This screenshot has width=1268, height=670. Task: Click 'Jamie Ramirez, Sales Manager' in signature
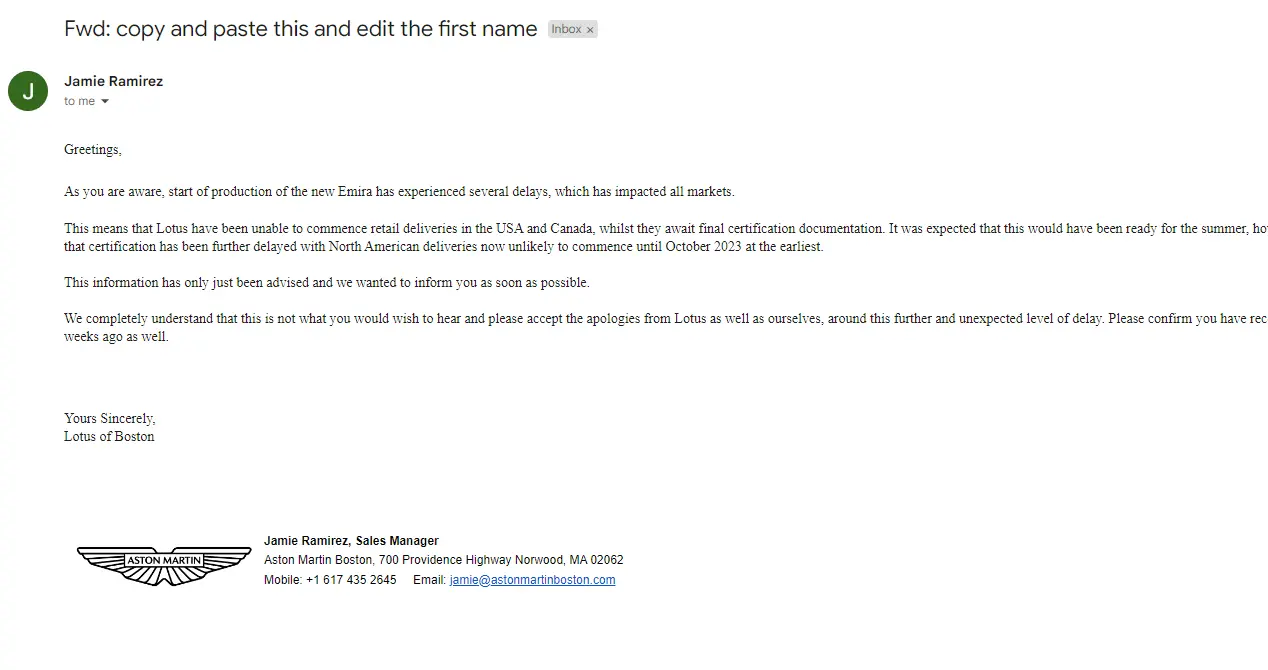point(351,541)
